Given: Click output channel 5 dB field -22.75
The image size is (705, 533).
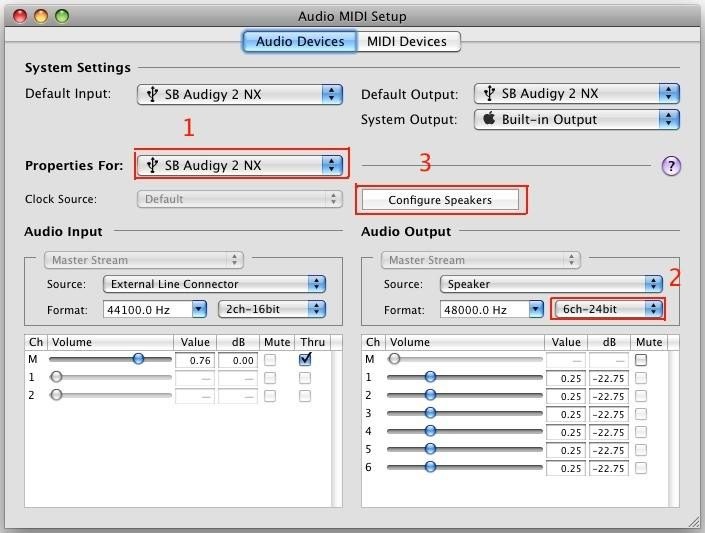Looking at the screenshot, I should click(x=609, y=450).
